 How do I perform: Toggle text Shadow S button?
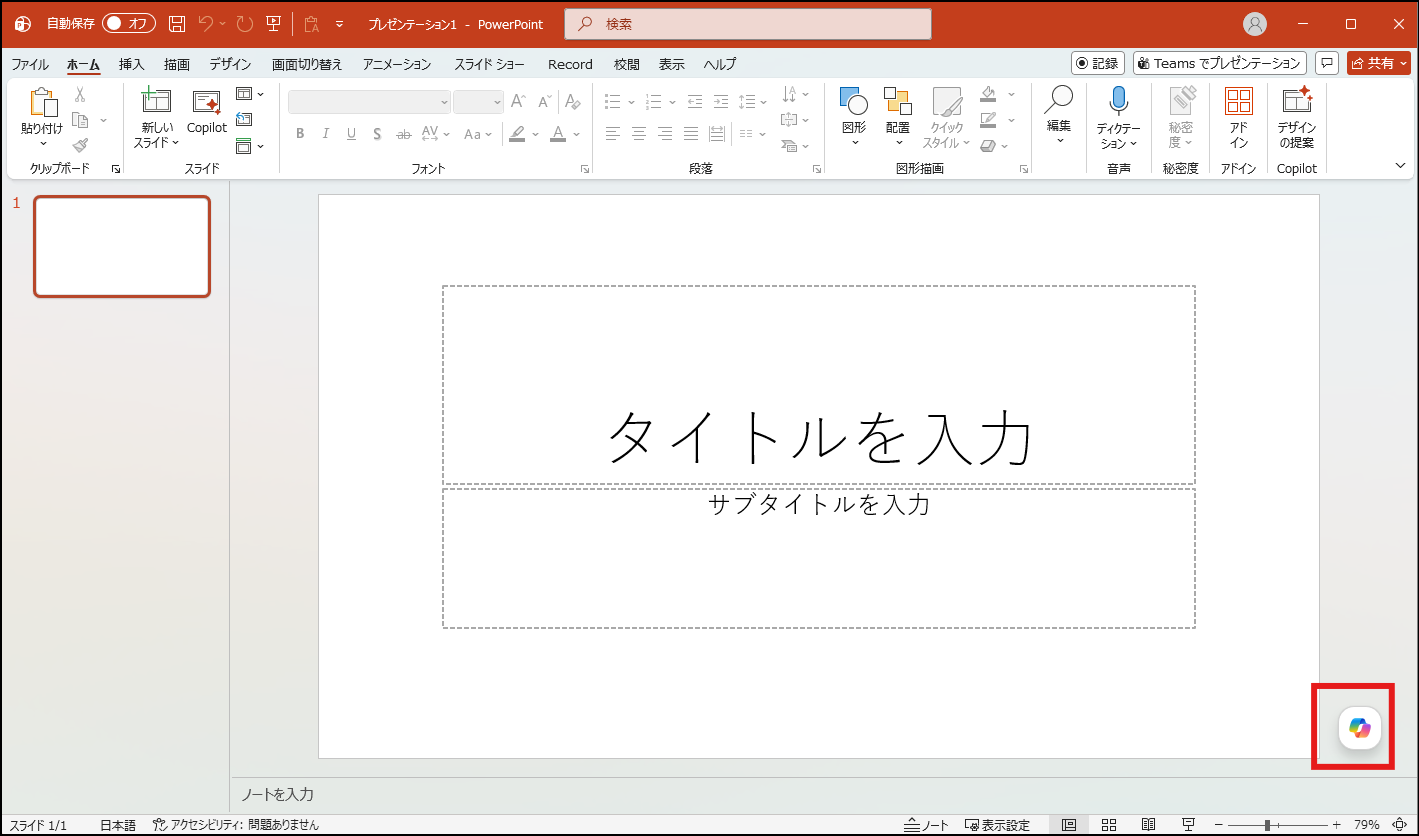point(377,134)
